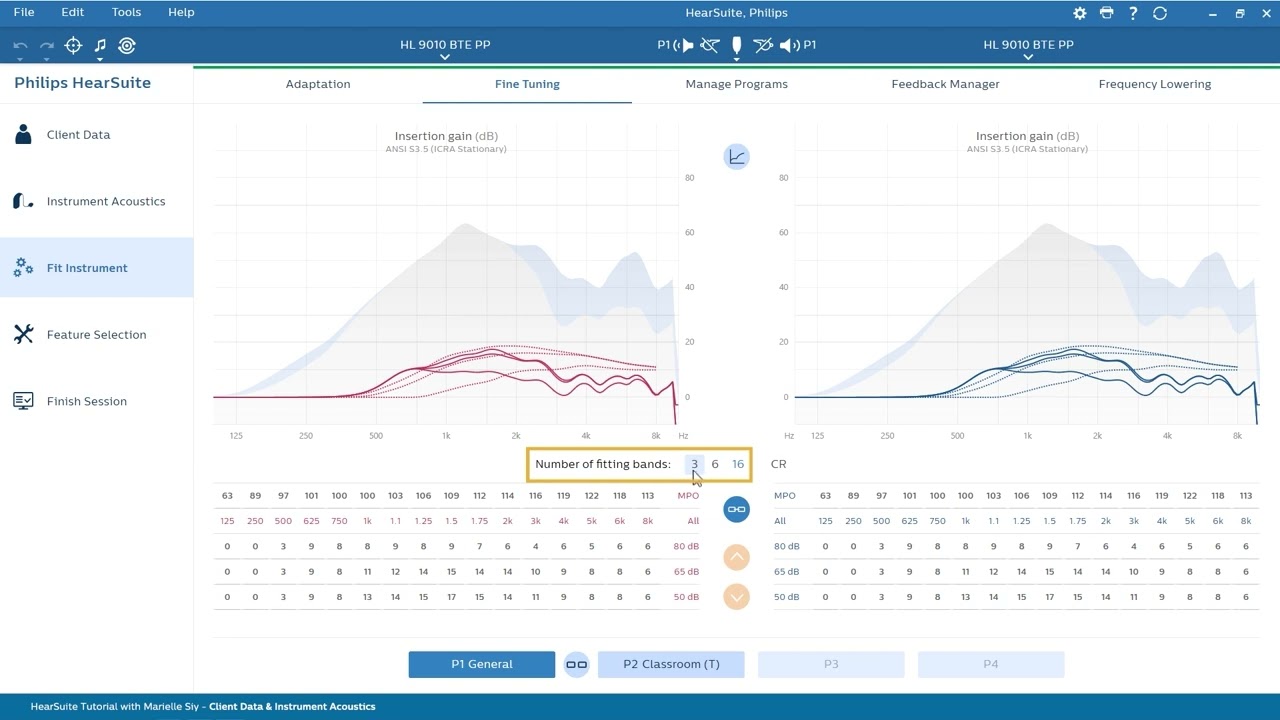Go to Finish Session
This screenshot has width=1280, height=720.
(97, 401)
